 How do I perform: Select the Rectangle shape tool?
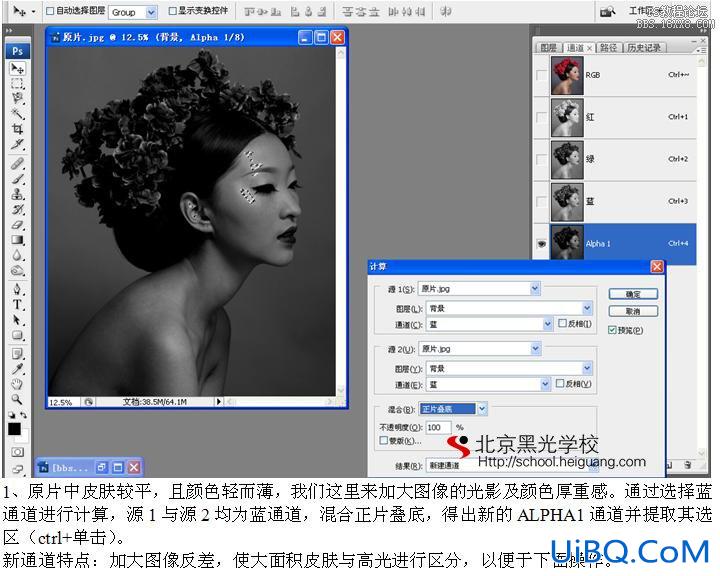pos(17,335)
